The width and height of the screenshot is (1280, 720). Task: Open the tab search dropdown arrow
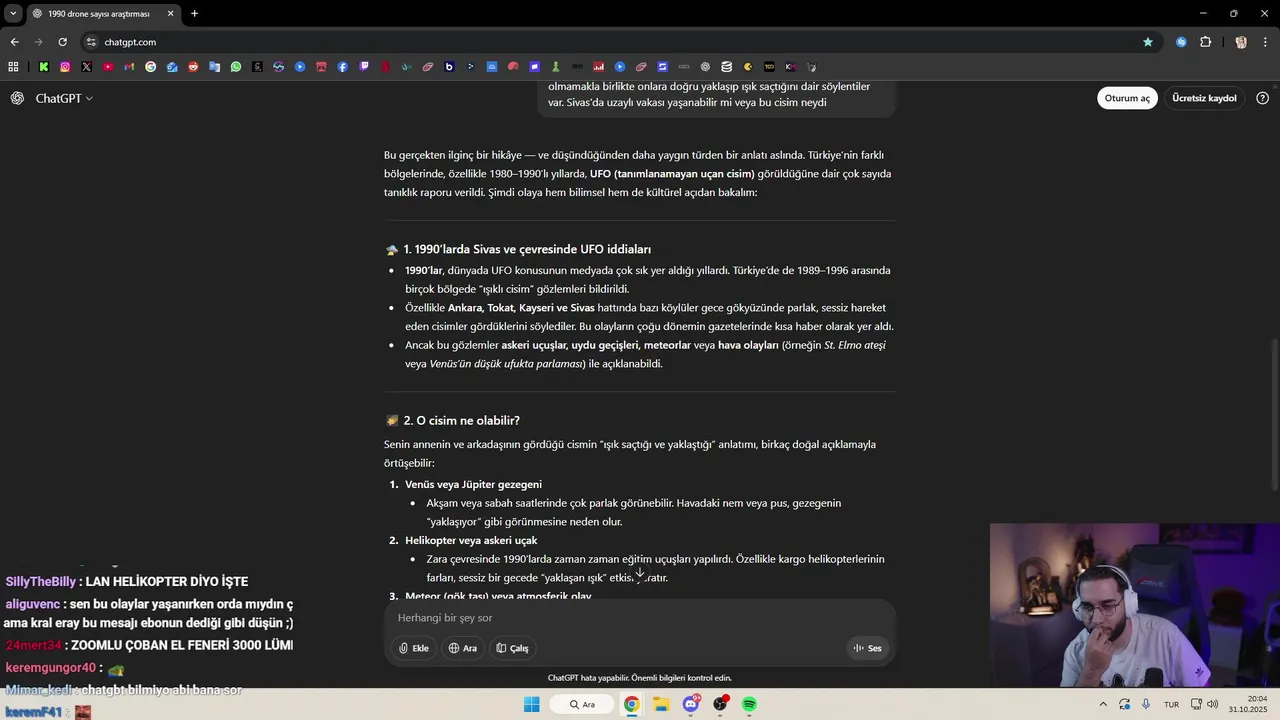pyautogui.click(x=13, y=13)
